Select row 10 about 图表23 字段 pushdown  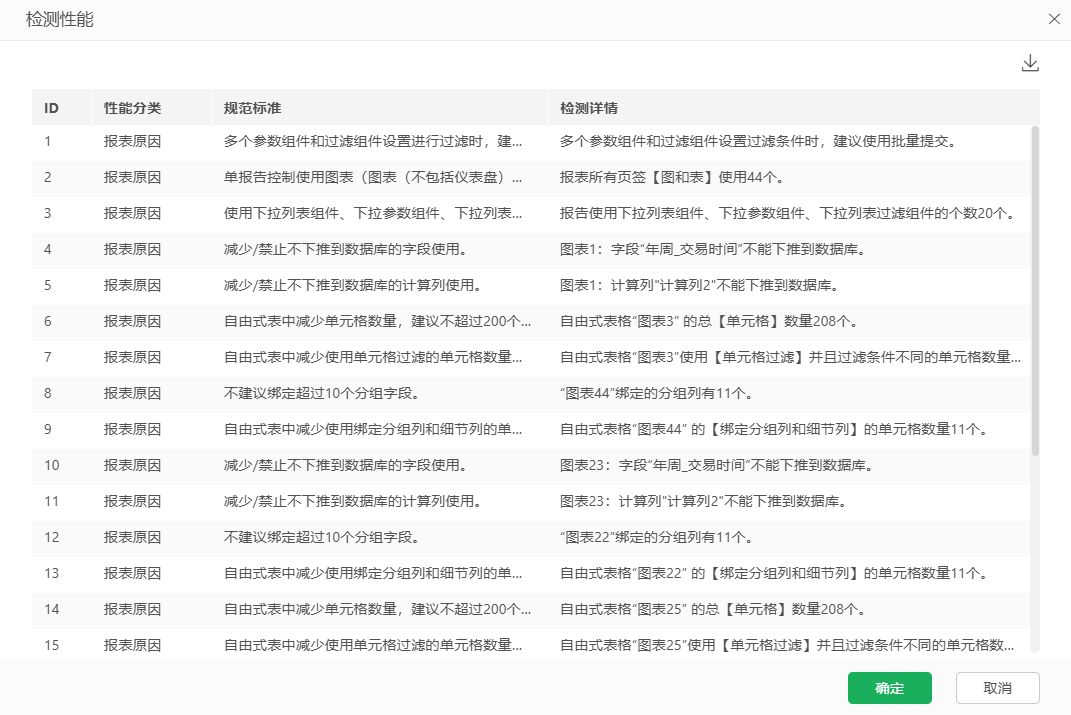click(531, 465)
